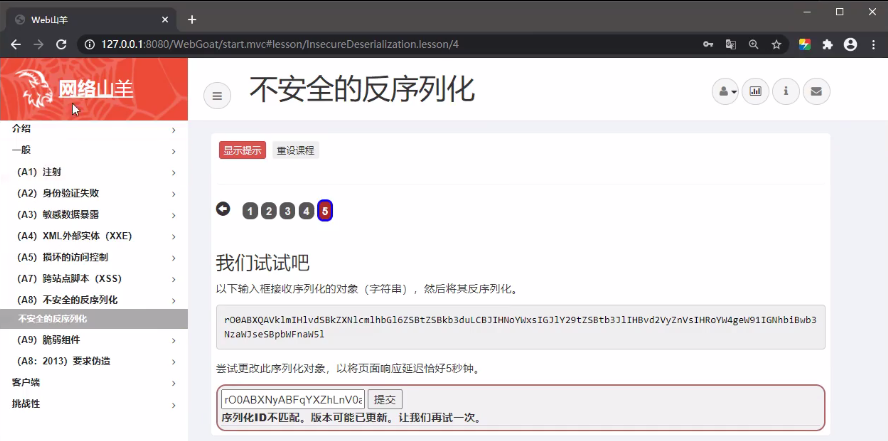Expand (A8: 2013) 要求伪造 category
Viewport: 888px width, 441px height.
(94, 361)
